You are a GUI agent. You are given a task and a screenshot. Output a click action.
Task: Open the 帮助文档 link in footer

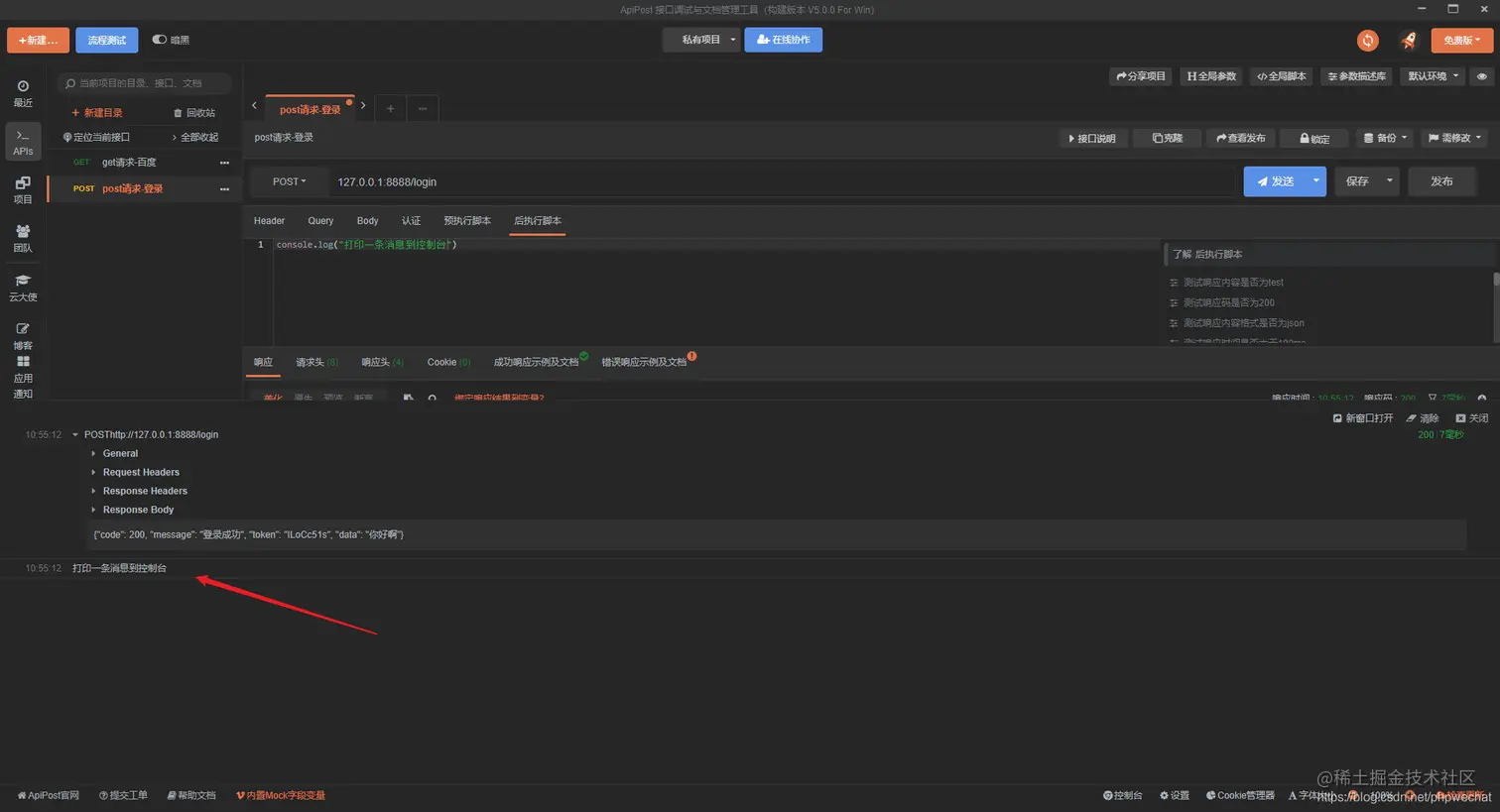click(x=191, y=795)
